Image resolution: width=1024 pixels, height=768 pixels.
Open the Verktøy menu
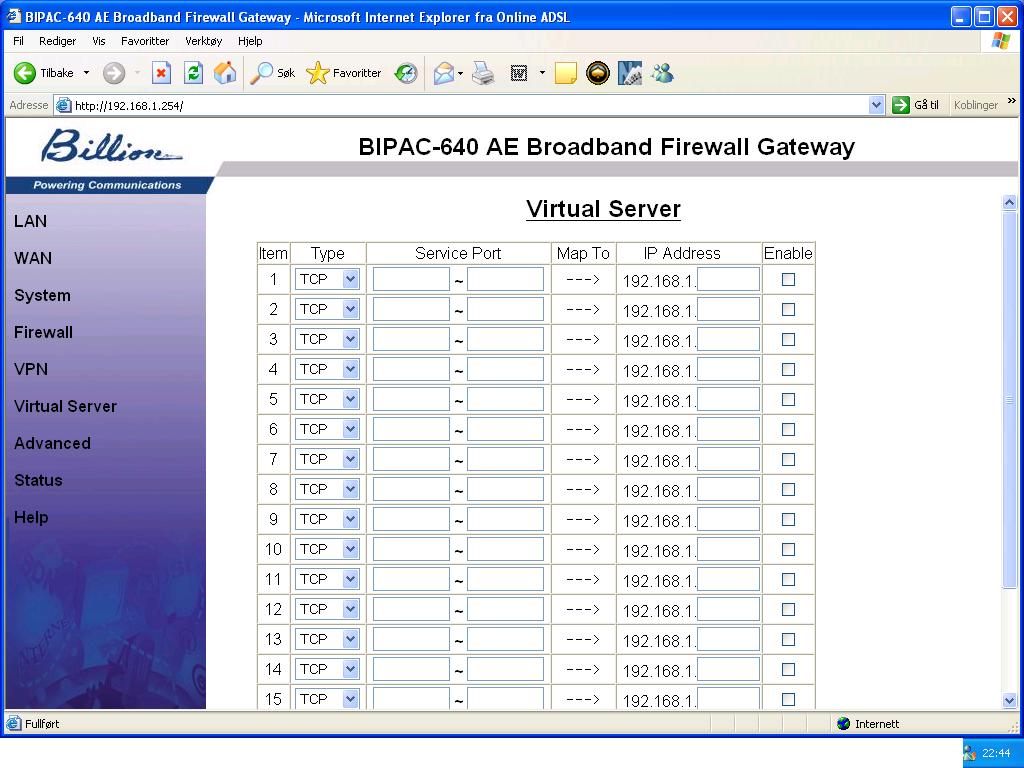pyautogui.click(x=204, y=41)
